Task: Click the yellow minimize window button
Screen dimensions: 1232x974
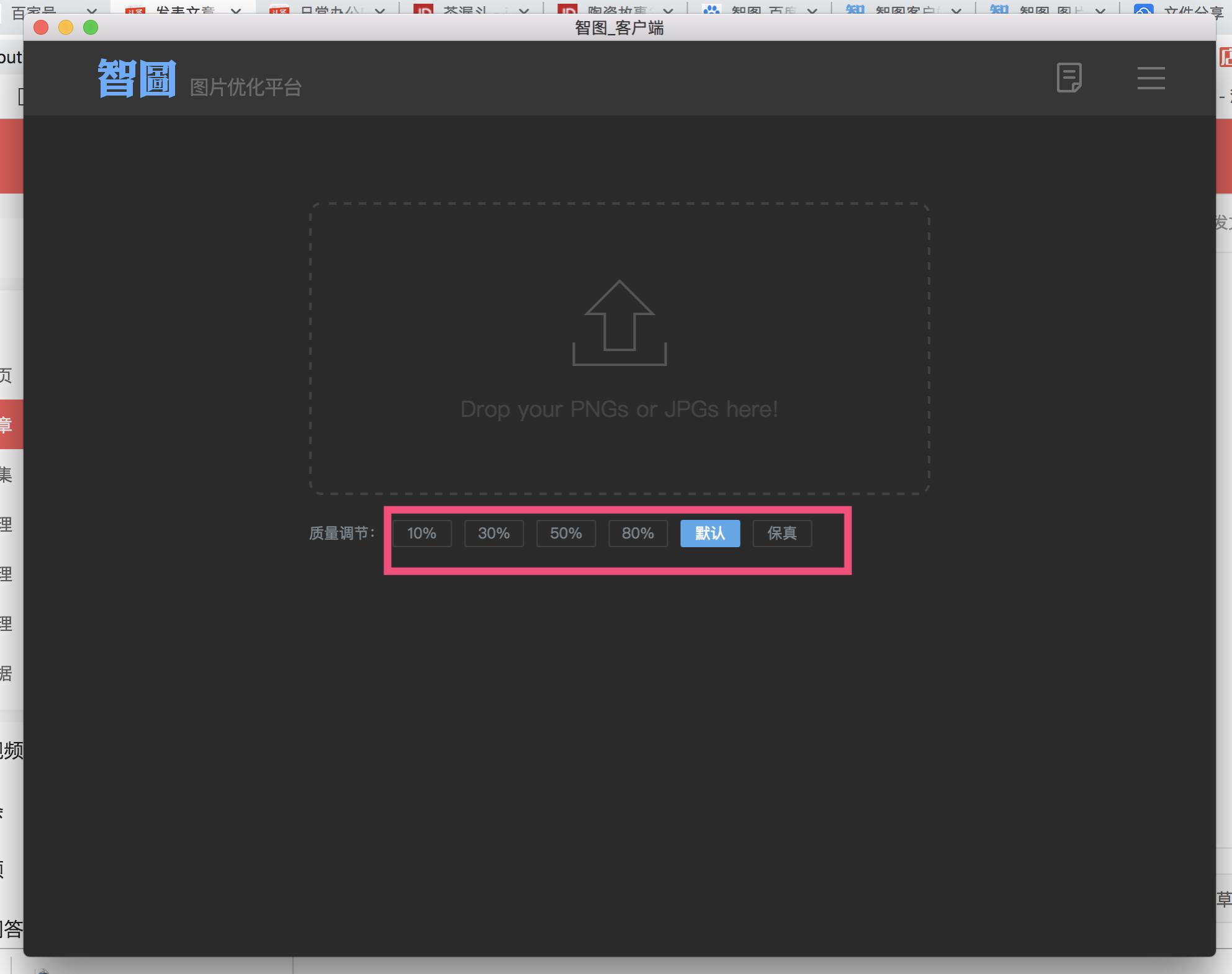Action: [x=66, y=27]
